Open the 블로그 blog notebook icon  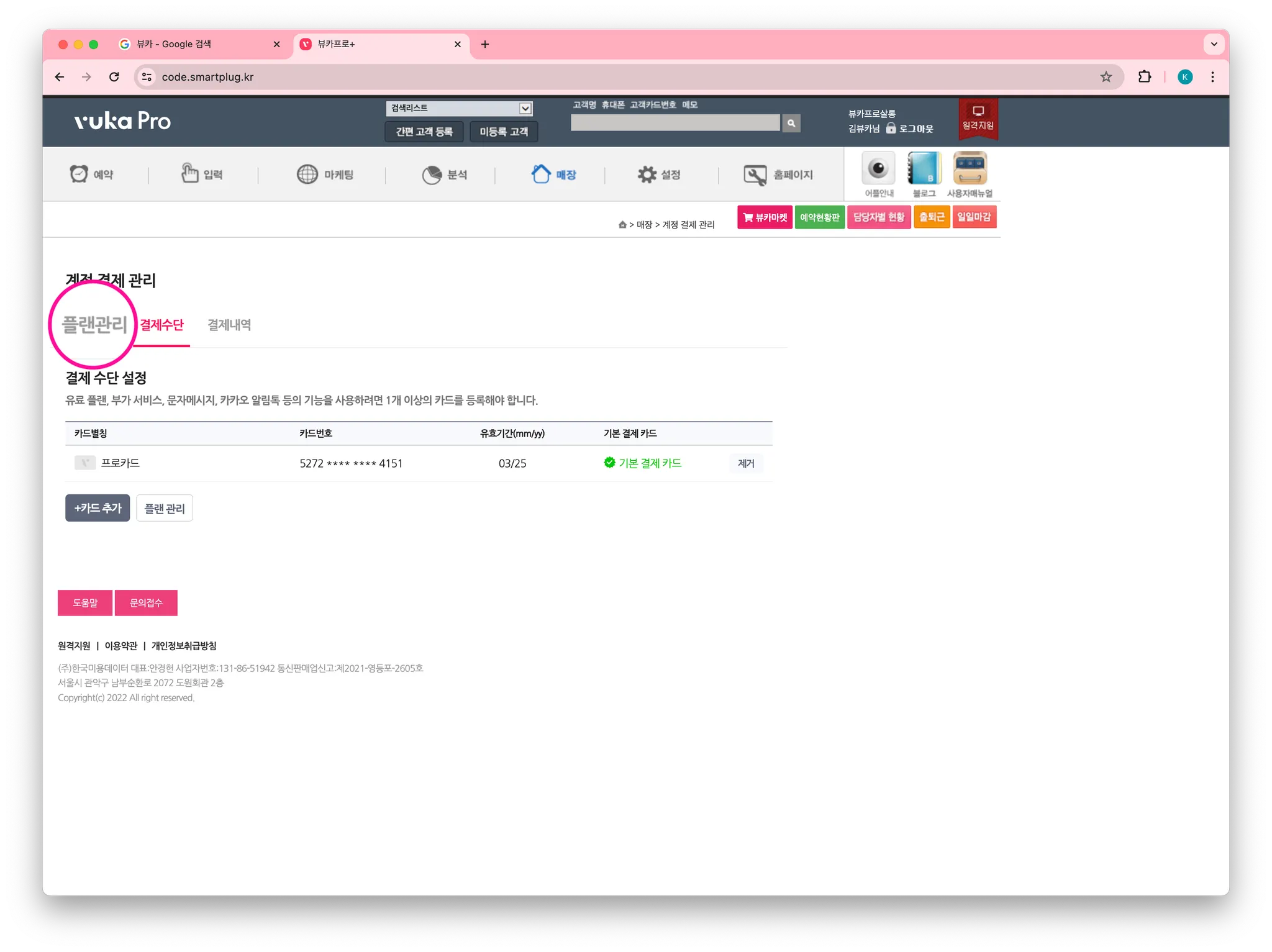pos(924,169)
